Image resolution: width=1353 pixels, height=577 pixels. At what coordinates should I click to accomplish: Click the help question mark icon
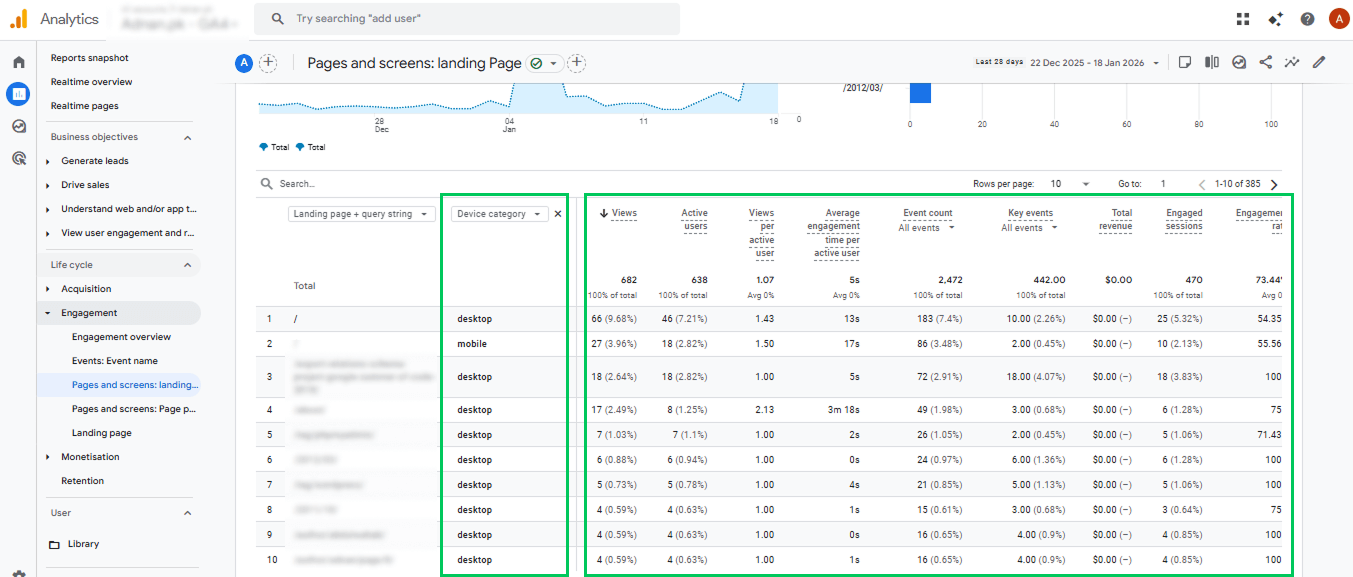click(1307, 19)
